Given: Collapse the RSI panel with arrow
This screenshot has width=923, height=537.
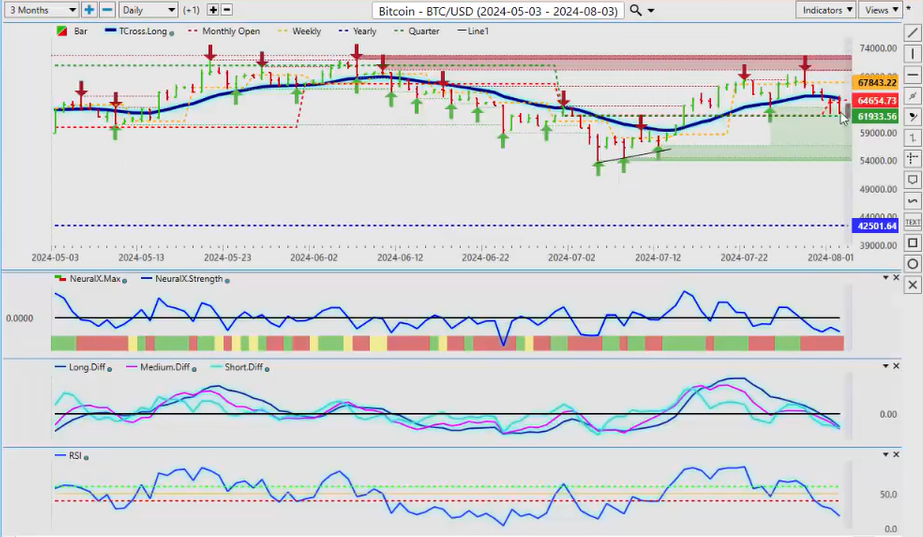Looking at the screenshot, I should pyautogui.click(x=897, y=455).
